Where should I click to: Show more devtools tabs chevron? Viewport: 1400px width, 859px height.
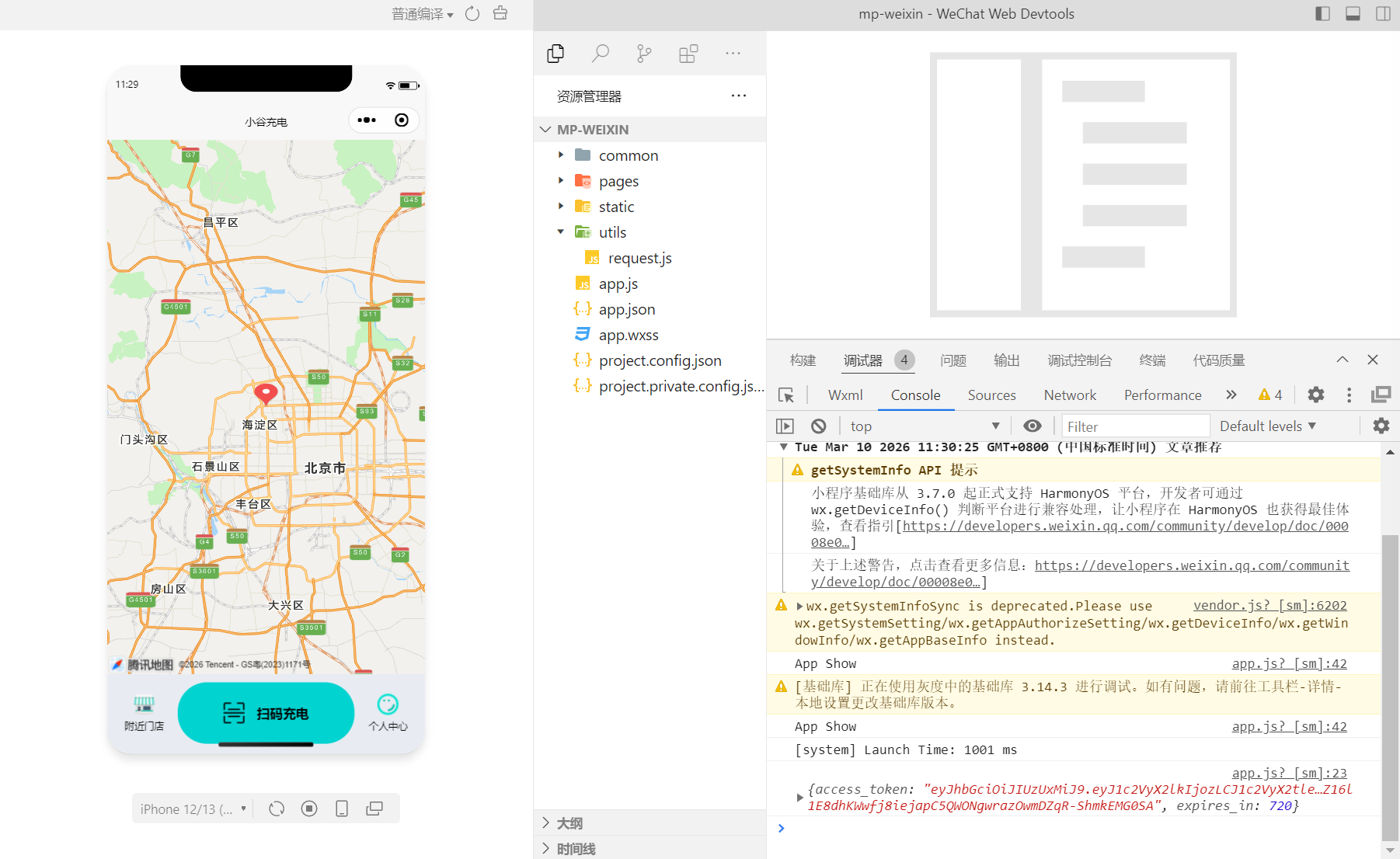coord(1231,395)
